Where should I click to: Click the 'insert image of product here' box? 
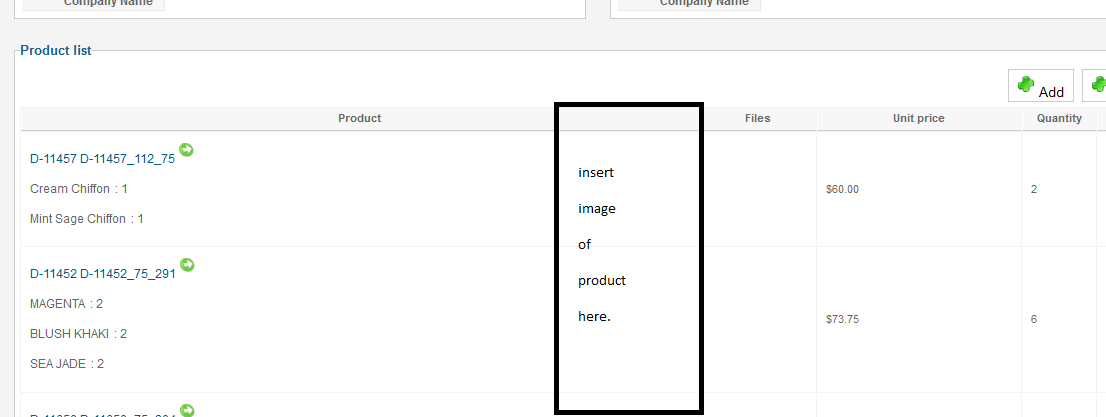(x=628, y=257)
